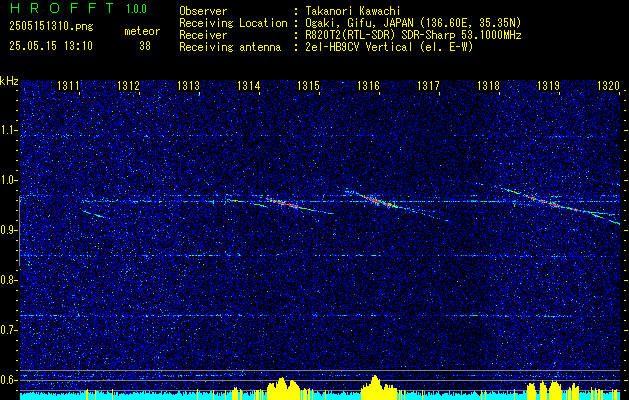Screen dimensions: 629x400
Task: Click the version number 1.0.0
Action: click(x=136, y=9)
